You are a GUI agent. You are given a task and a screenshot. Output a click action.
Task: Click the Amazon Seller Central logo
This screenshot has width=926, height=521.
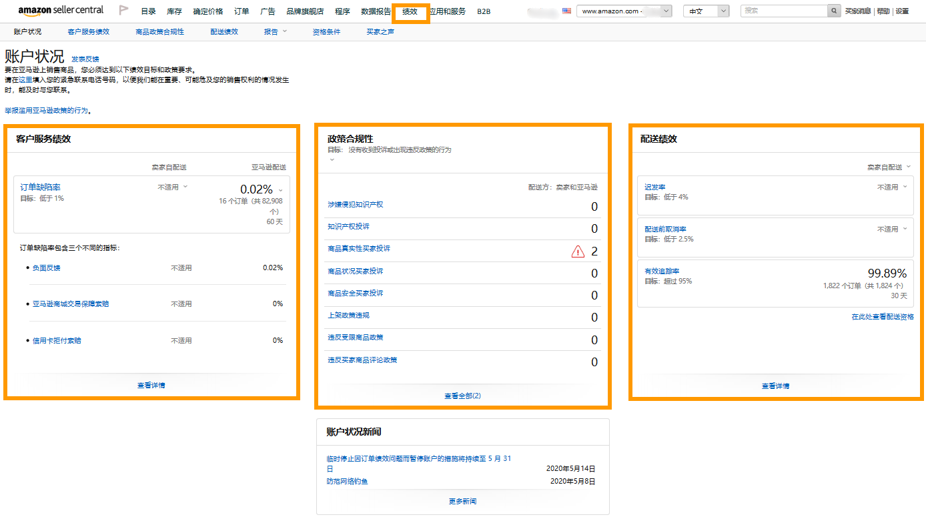(60, 11)
